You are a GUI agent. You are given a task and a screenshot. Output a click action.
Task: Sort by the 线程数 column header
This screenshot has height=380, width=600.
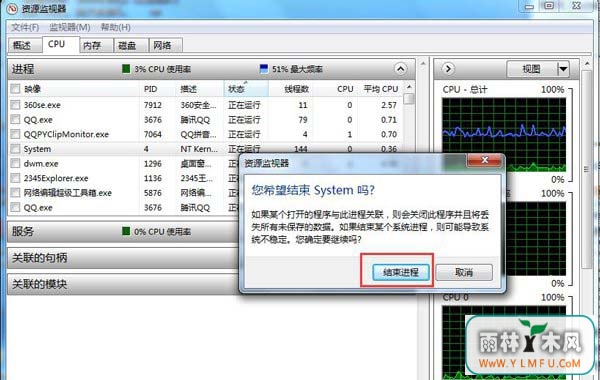coord(290,89)
